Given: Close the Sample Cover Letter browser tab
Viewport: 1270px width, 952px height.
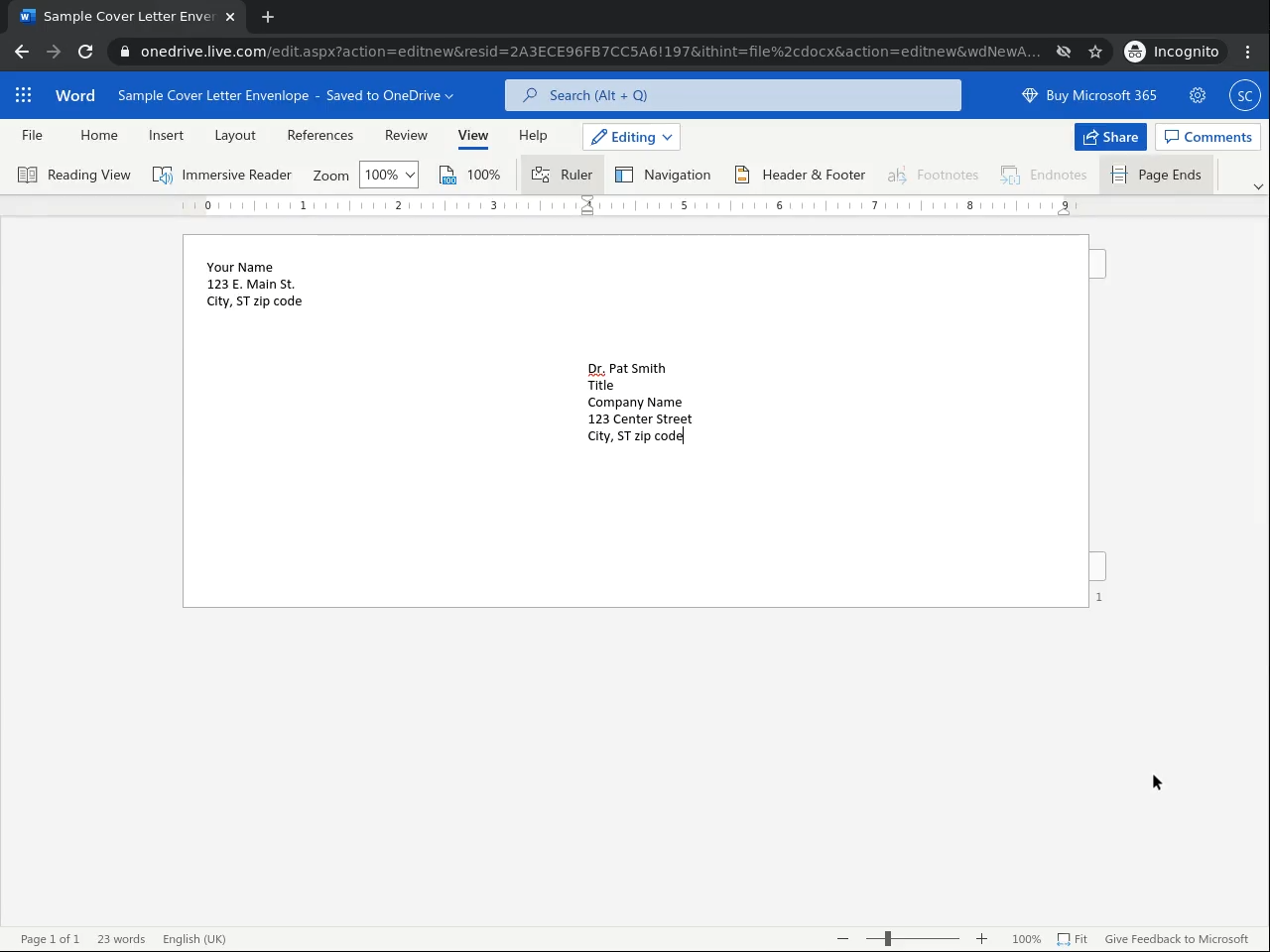Looking at the screenshot, I should click(230, 17).
